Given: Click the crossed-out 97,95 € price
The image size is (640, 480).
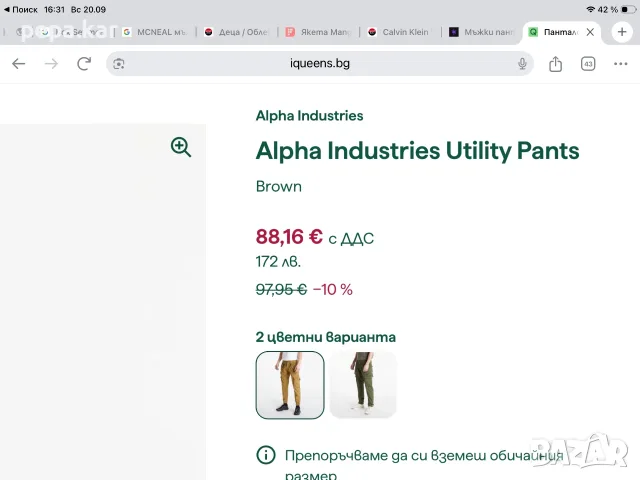Looking at the screenshot, I should (281, 289).
